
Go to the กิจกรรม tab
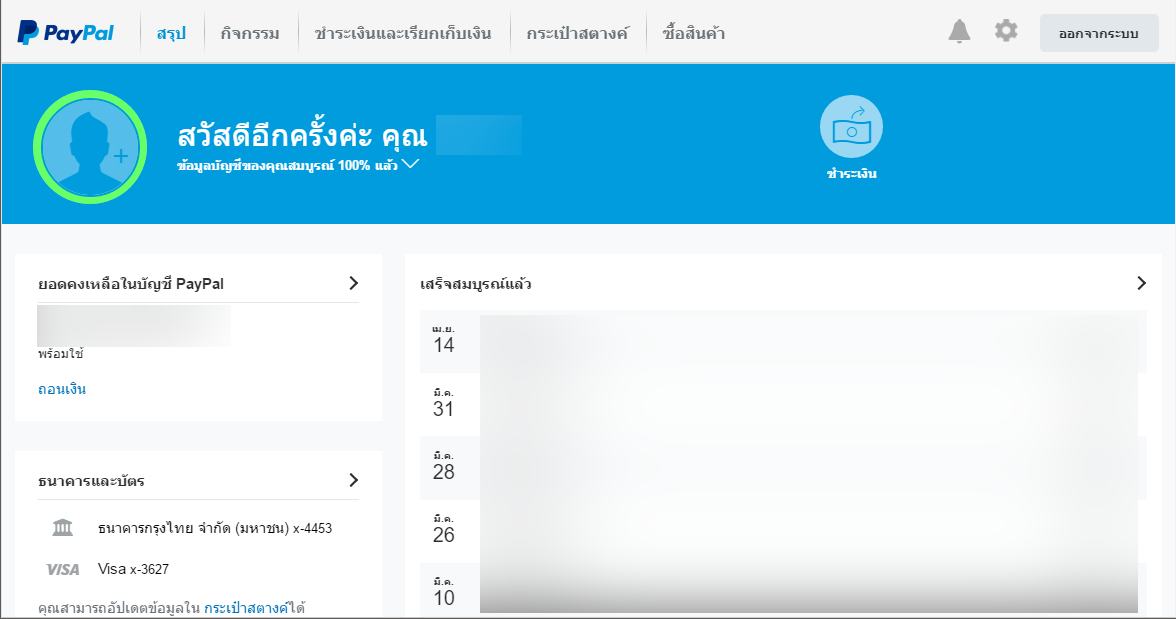[250, 33]
